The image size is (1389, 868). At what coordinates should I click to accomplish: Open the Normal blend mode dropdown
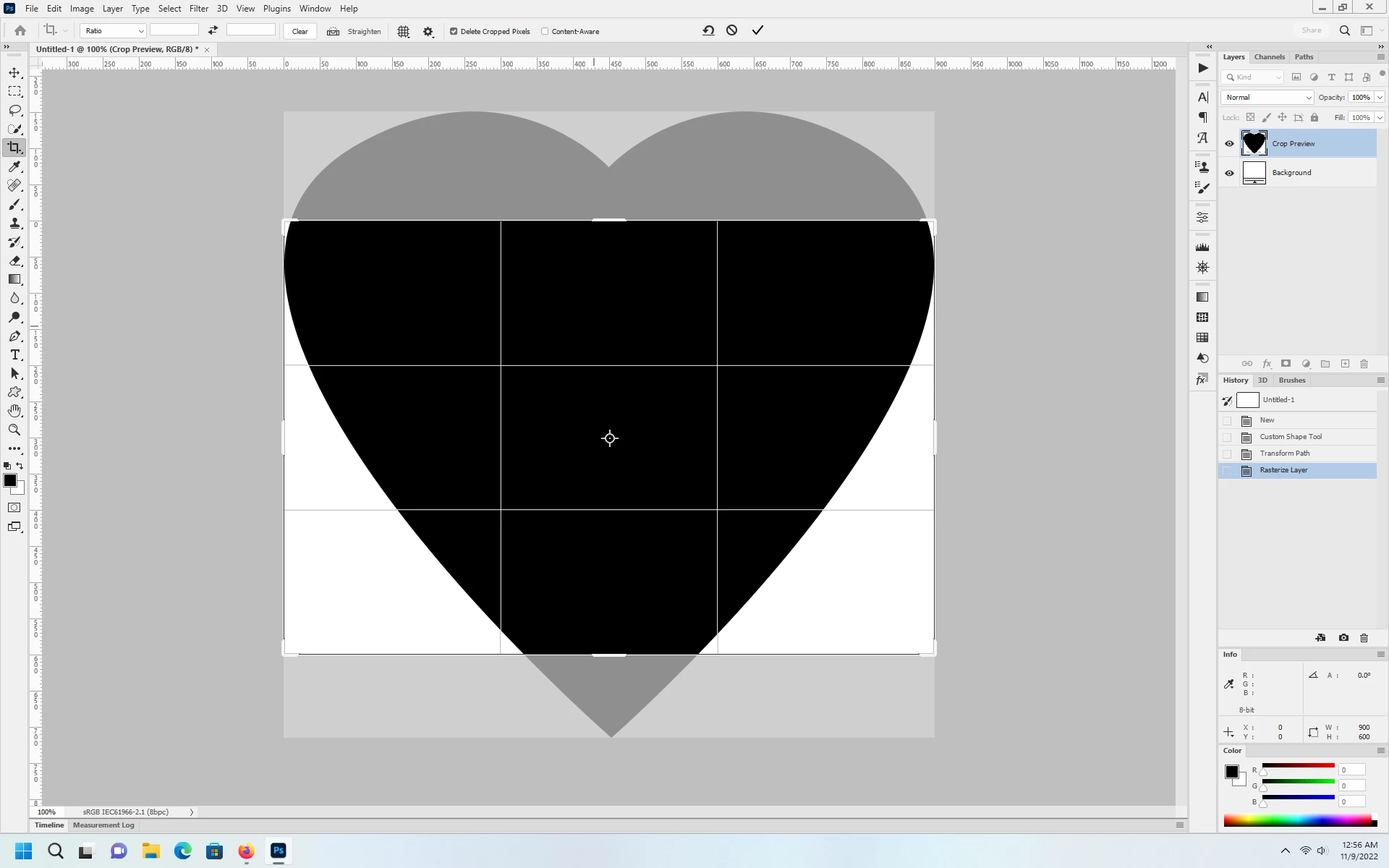1267,97
